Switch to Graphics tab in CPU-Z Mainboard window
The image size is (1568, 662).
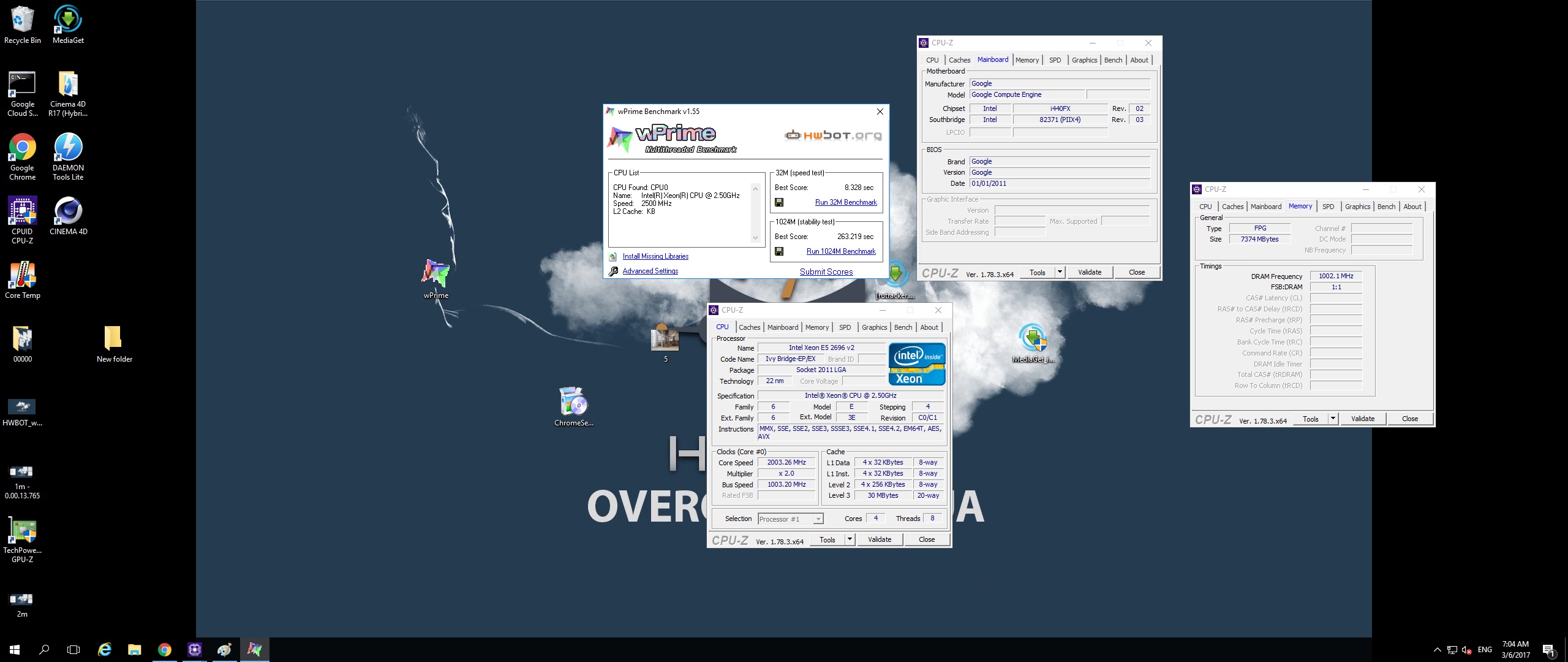click(1084, 60)
